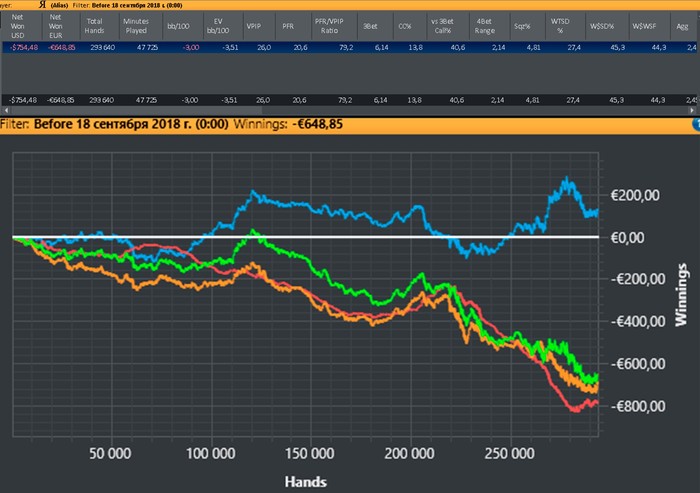Click the VPIP column header
The height and width of the screenshot is (493, 700).
259,26
